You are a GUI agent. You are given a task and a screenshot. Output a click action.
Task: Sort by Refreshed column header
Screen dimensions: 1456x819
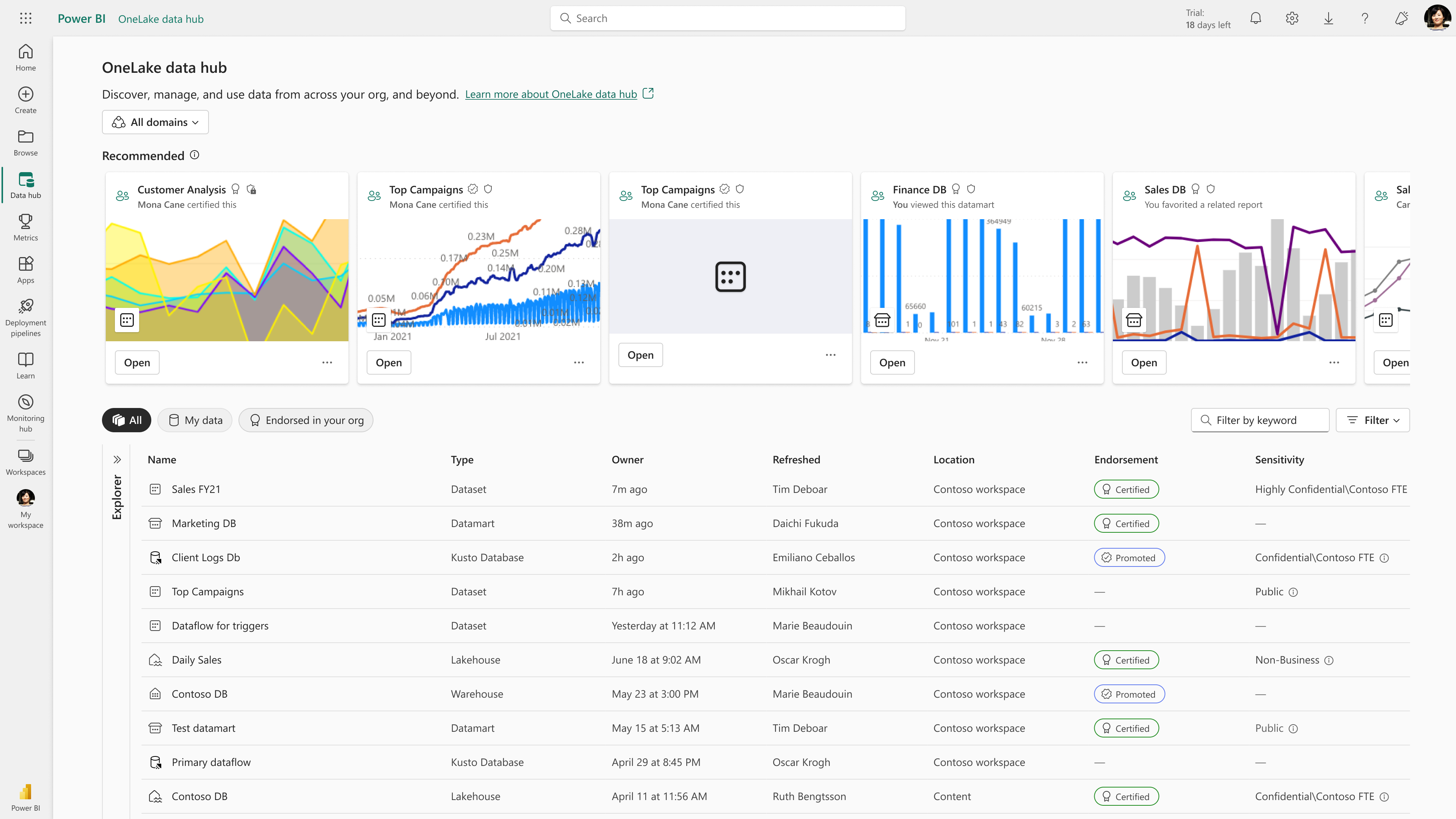click(796, 460)
